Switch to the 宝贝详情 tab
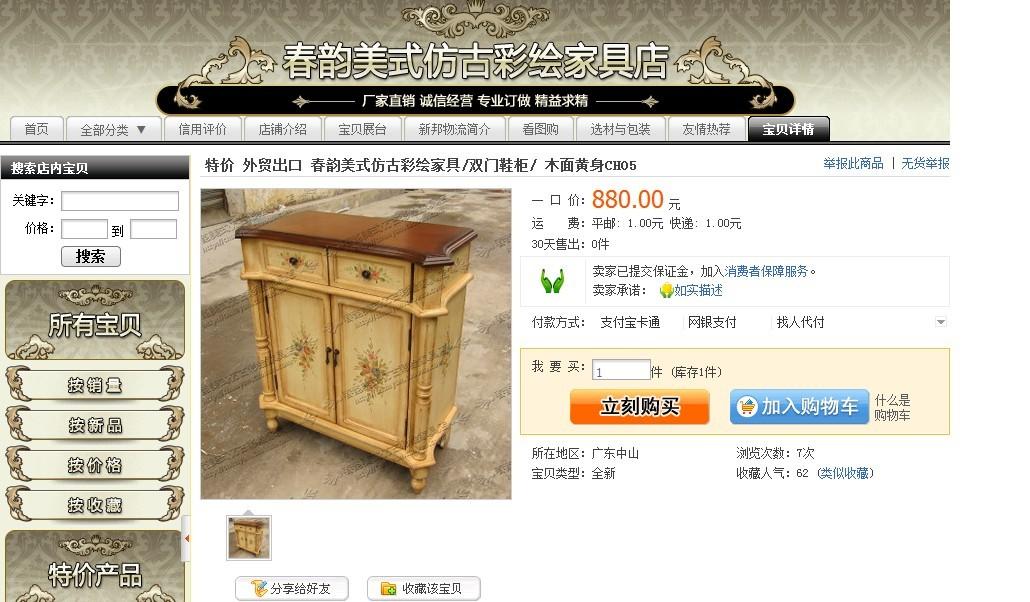Screen dimensions: 1030x602 click(788, 129)
